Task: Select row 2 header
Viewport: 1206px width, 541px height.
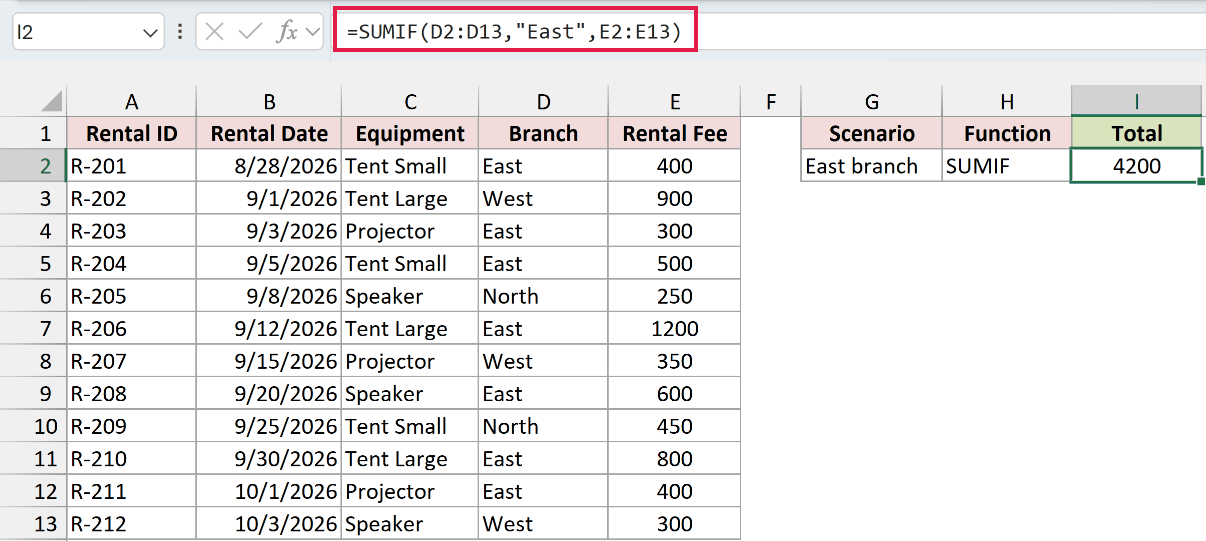Action: click(x=33, y=166)
